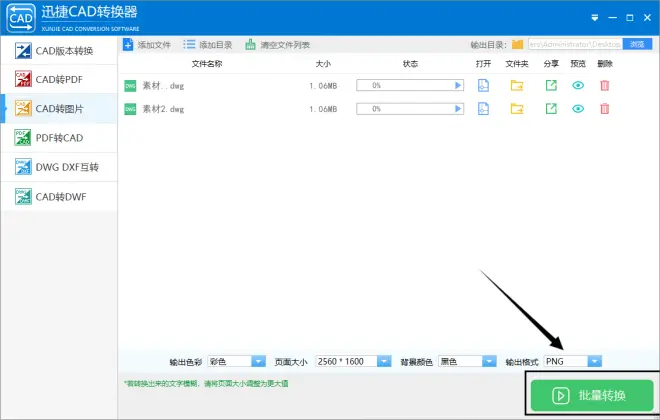Click the 清空文件列表 broom icon
Viewport: 660px width, 420px height.
click(x=250, y=44)
